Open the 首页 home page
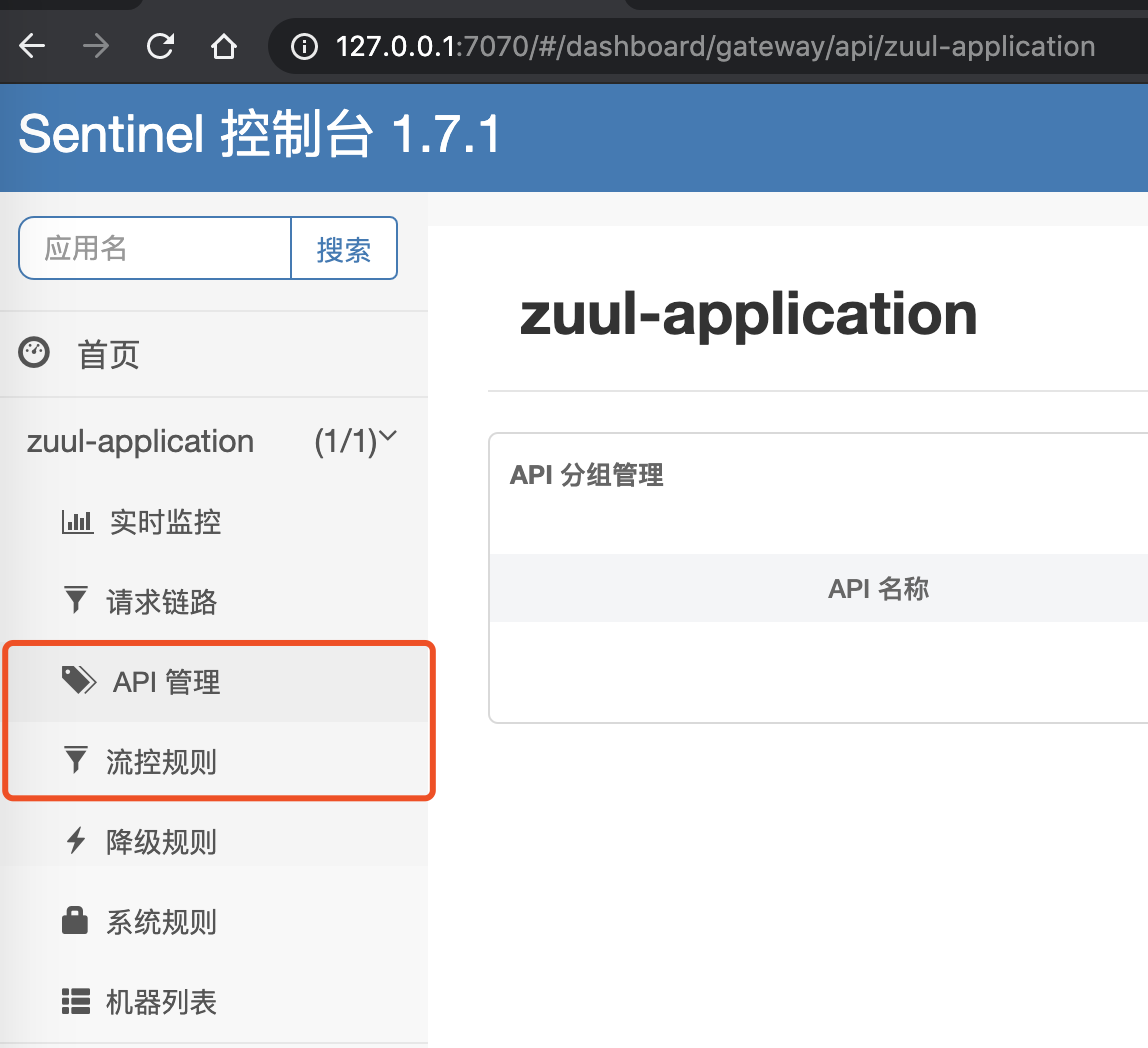 [108, 353]
